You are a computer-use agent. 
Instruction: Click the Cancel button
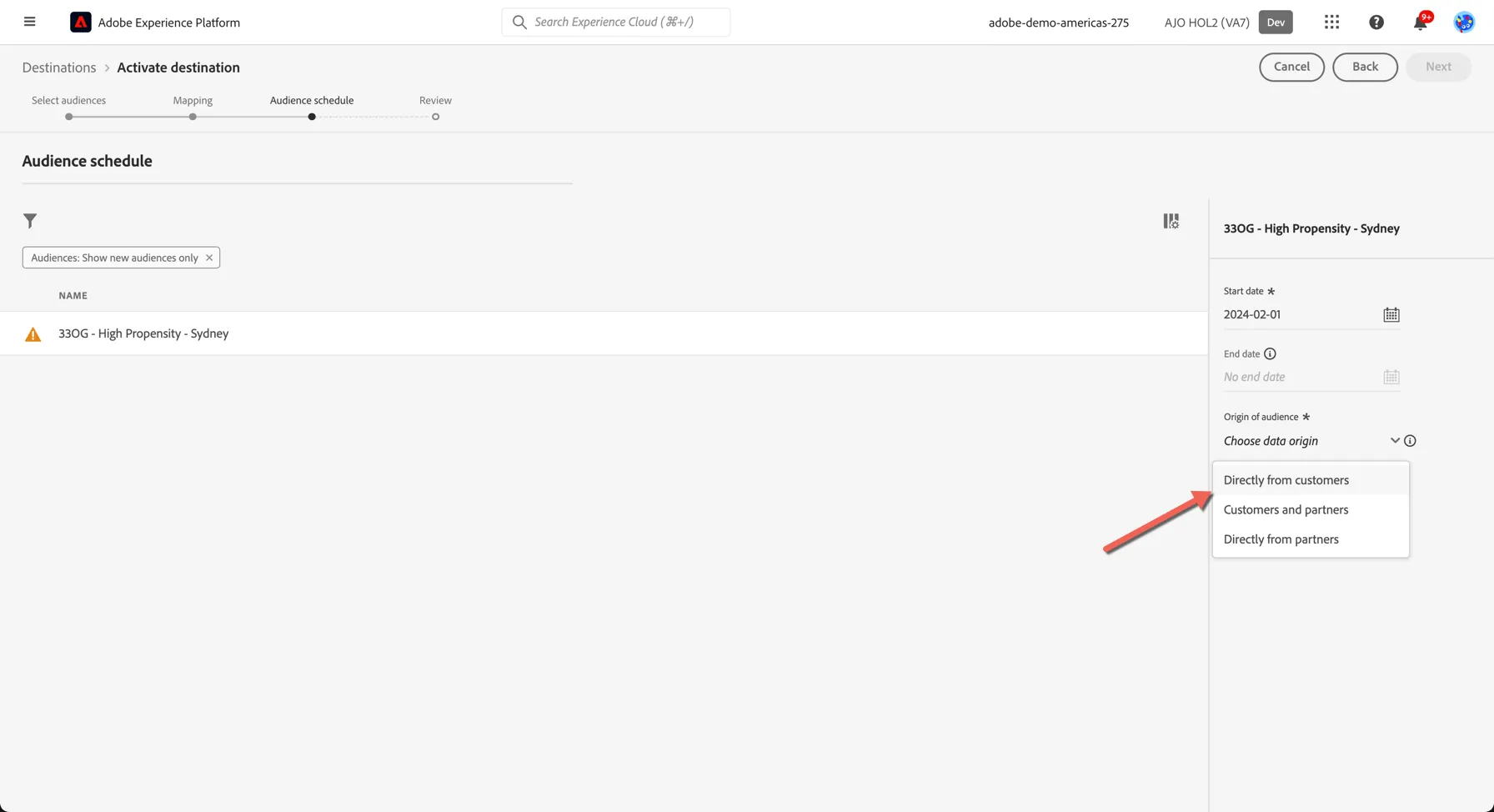click(x=1291, y=67)
